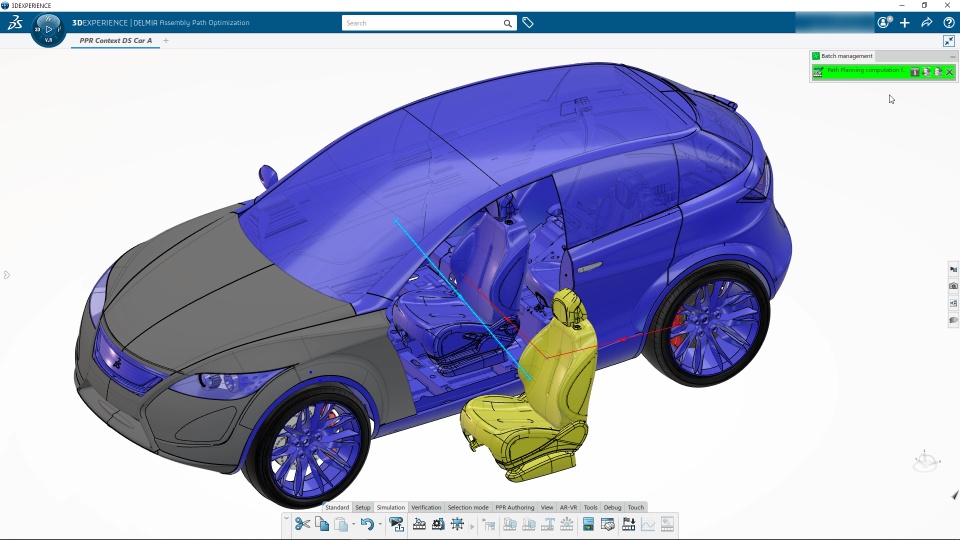This screenshot has height=540, width=960.
Task: Expand the toolbar flyout play arrow
Action: click(471, 526)
